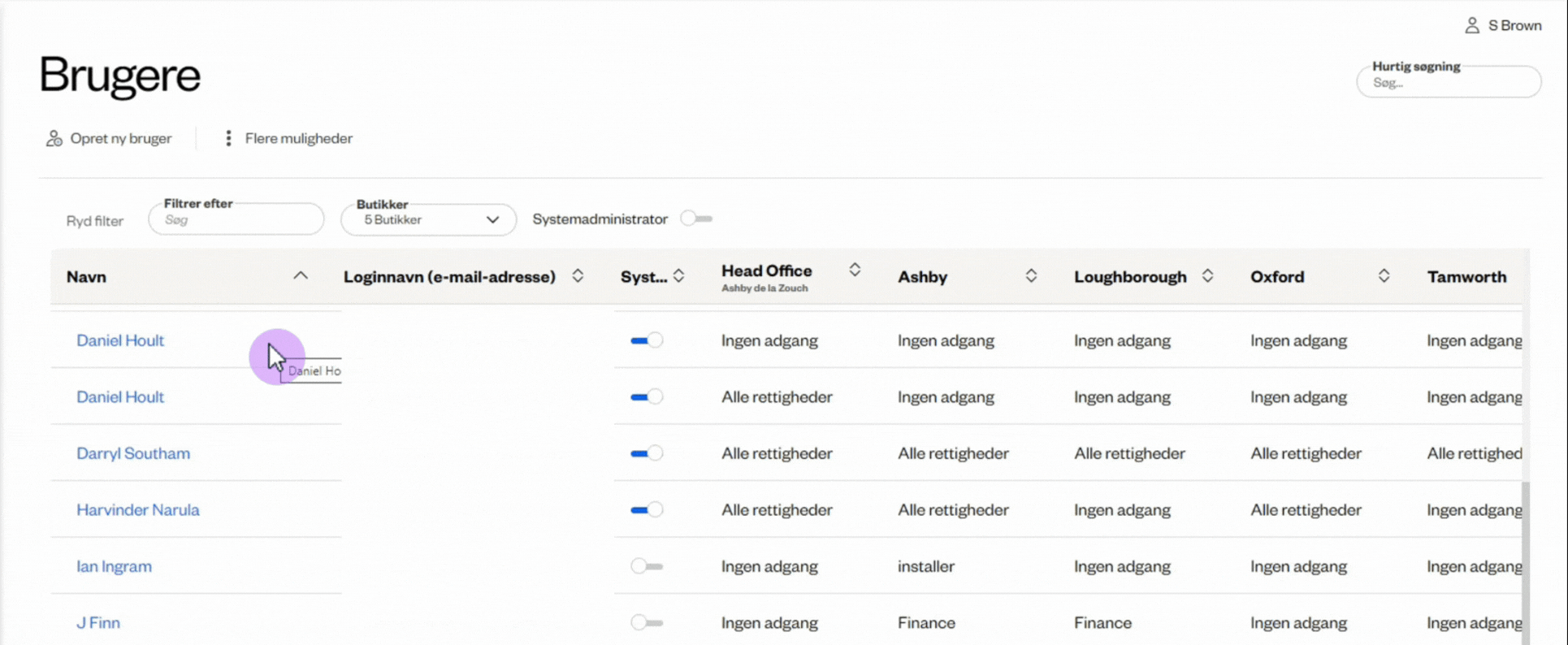The height and width of the screenshot is (645, 1568).
Task: Sort by Ashby column arrows
Action: coord(1031,276)
